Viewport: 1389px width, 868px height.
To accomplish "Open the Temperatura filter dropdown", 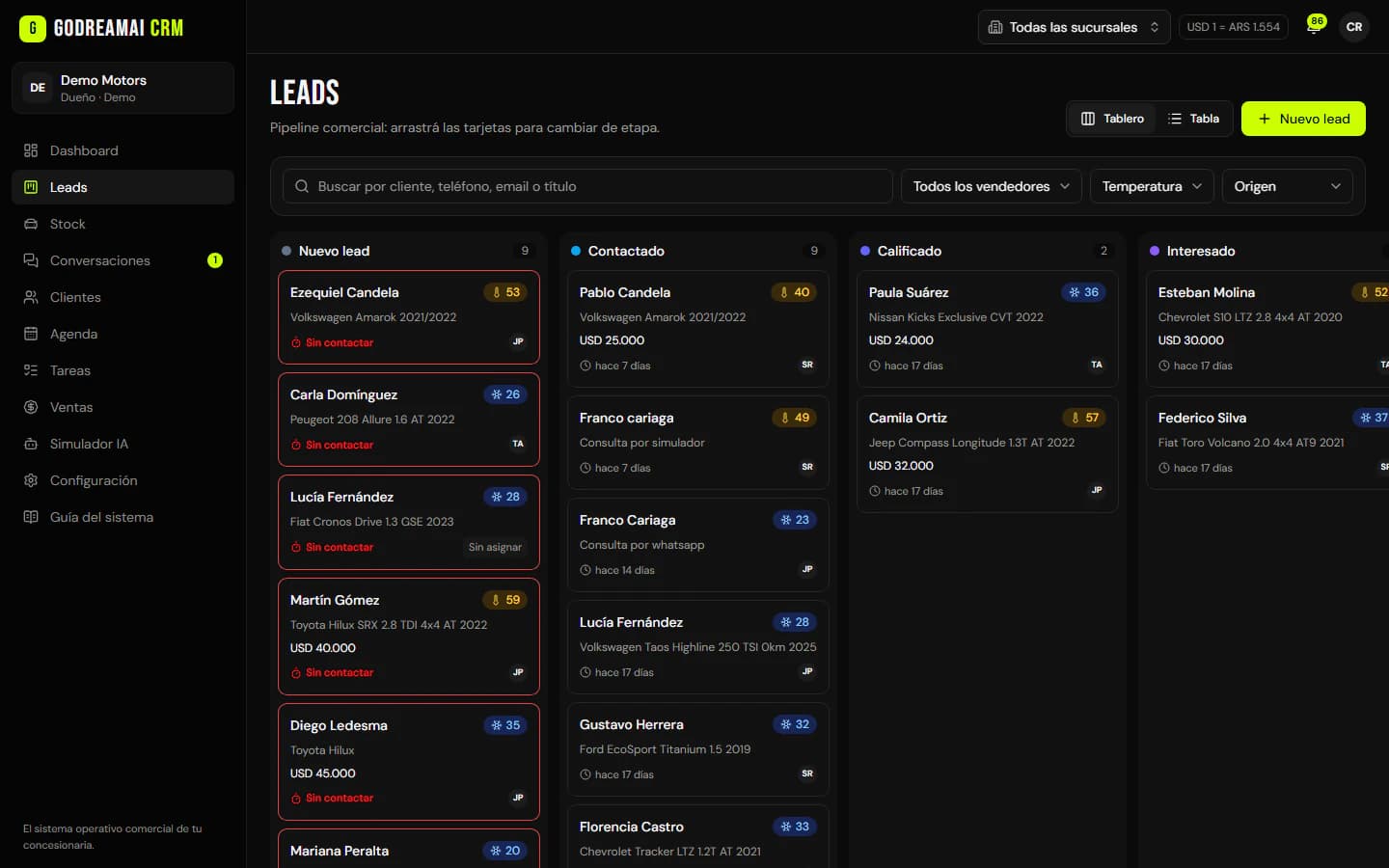I will tap(1152, 186).
